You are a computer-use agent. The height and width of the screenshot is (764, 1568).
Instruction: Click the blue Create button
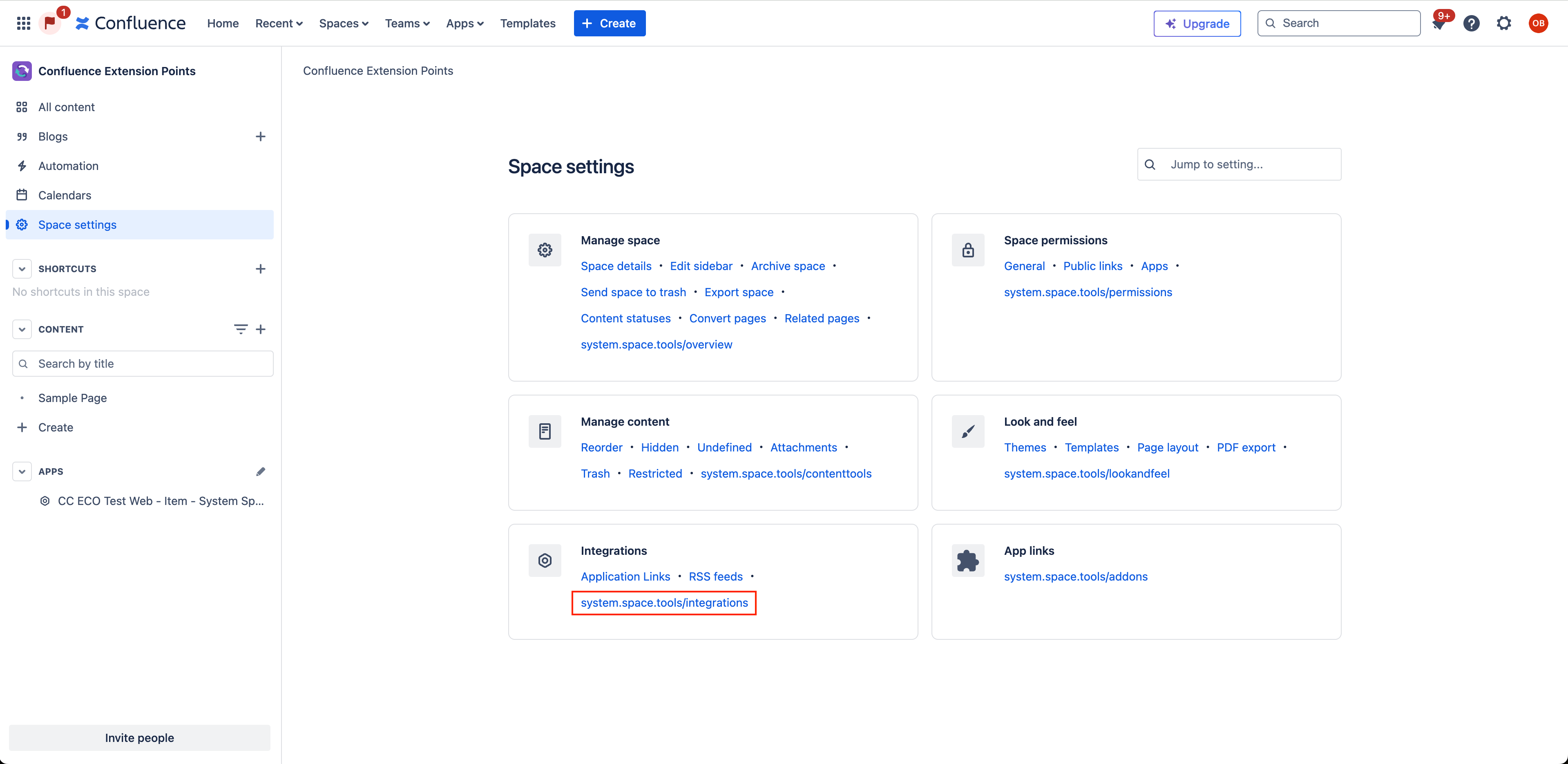(609, 23)
